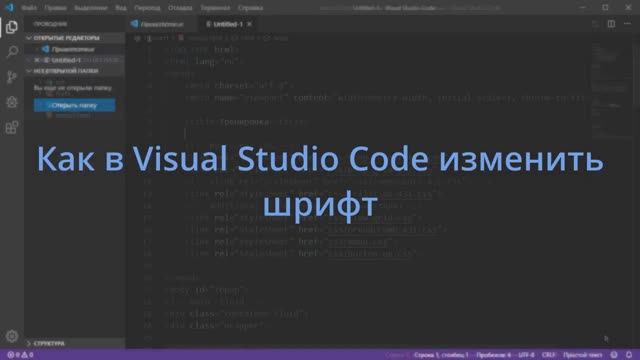Click Строка 1, столбец 1 indicator
Image resolution: width=640 pixels, height=360 pixels.
441,355
